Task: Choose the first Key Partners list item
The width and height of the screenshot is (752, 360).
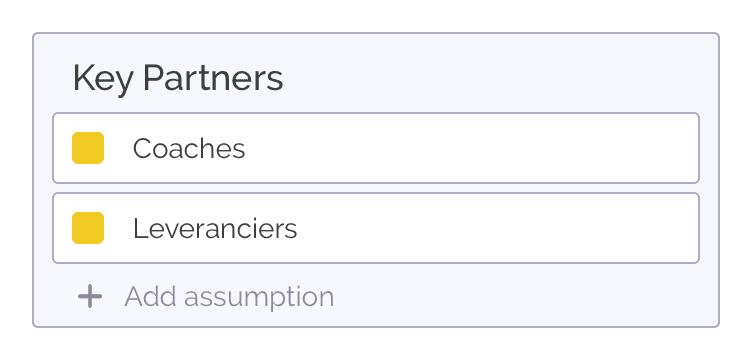Action: [376, 148]
